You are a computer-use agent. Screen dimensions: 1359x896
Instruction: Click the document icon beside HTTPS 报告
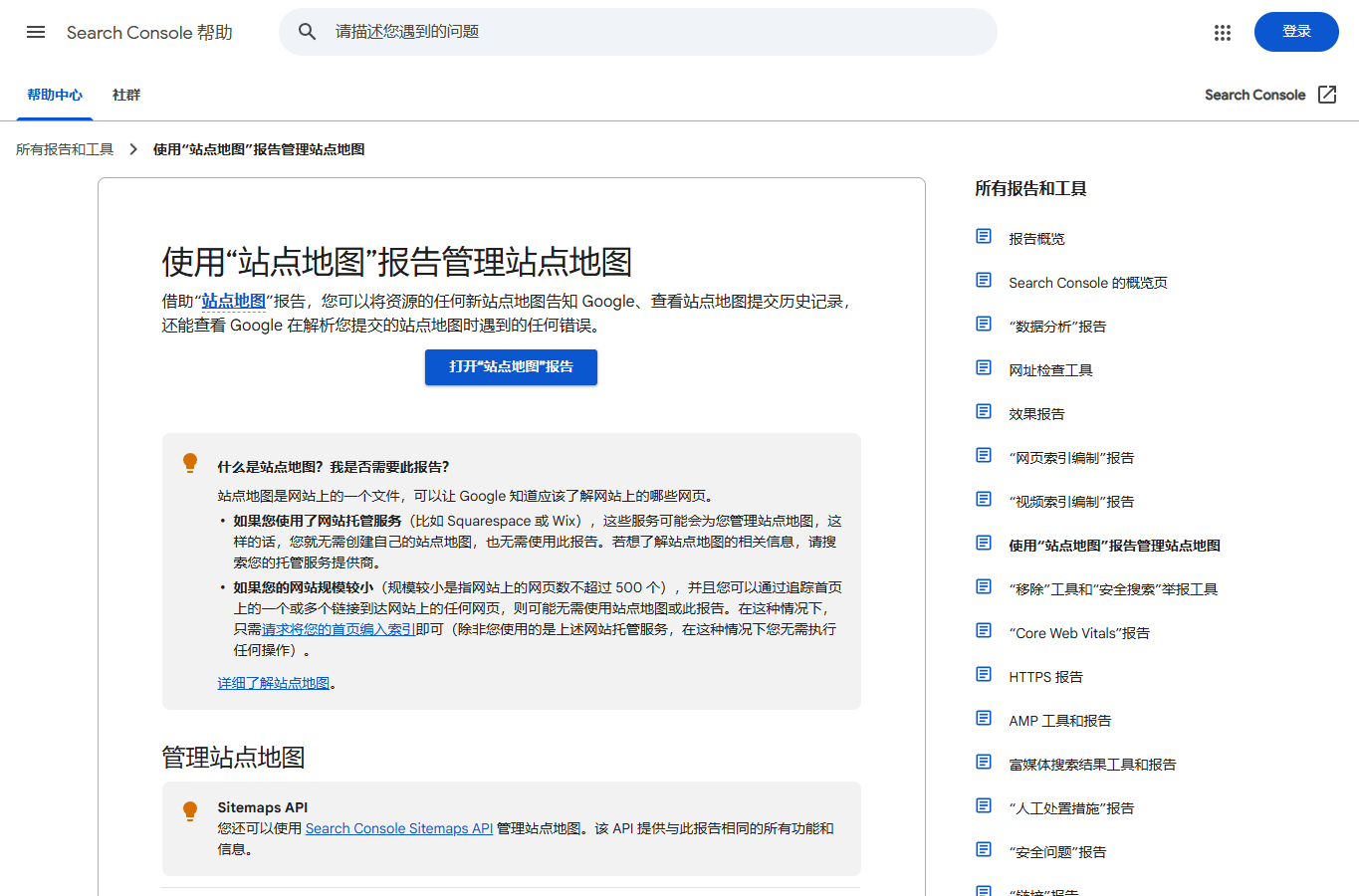984,674
